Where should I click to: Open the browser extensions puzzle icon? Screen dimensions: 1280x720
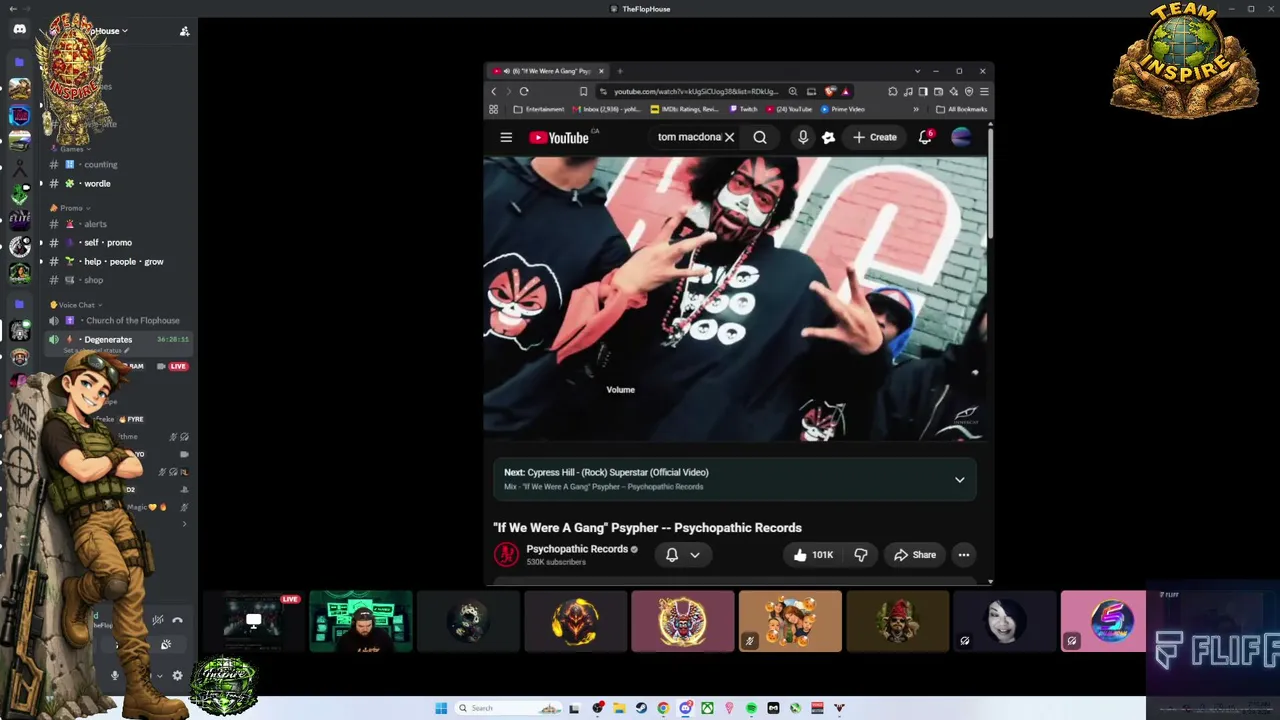(892, 91)
